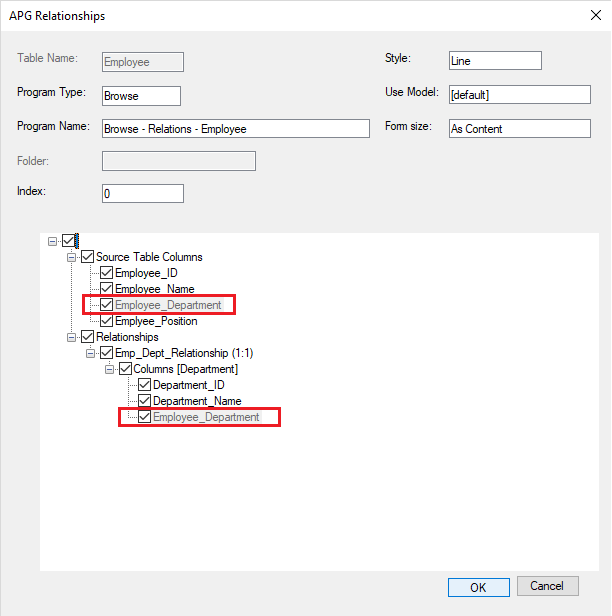Collapse the Relationships tree node
The image size is (612, 616).
point(72,337)
